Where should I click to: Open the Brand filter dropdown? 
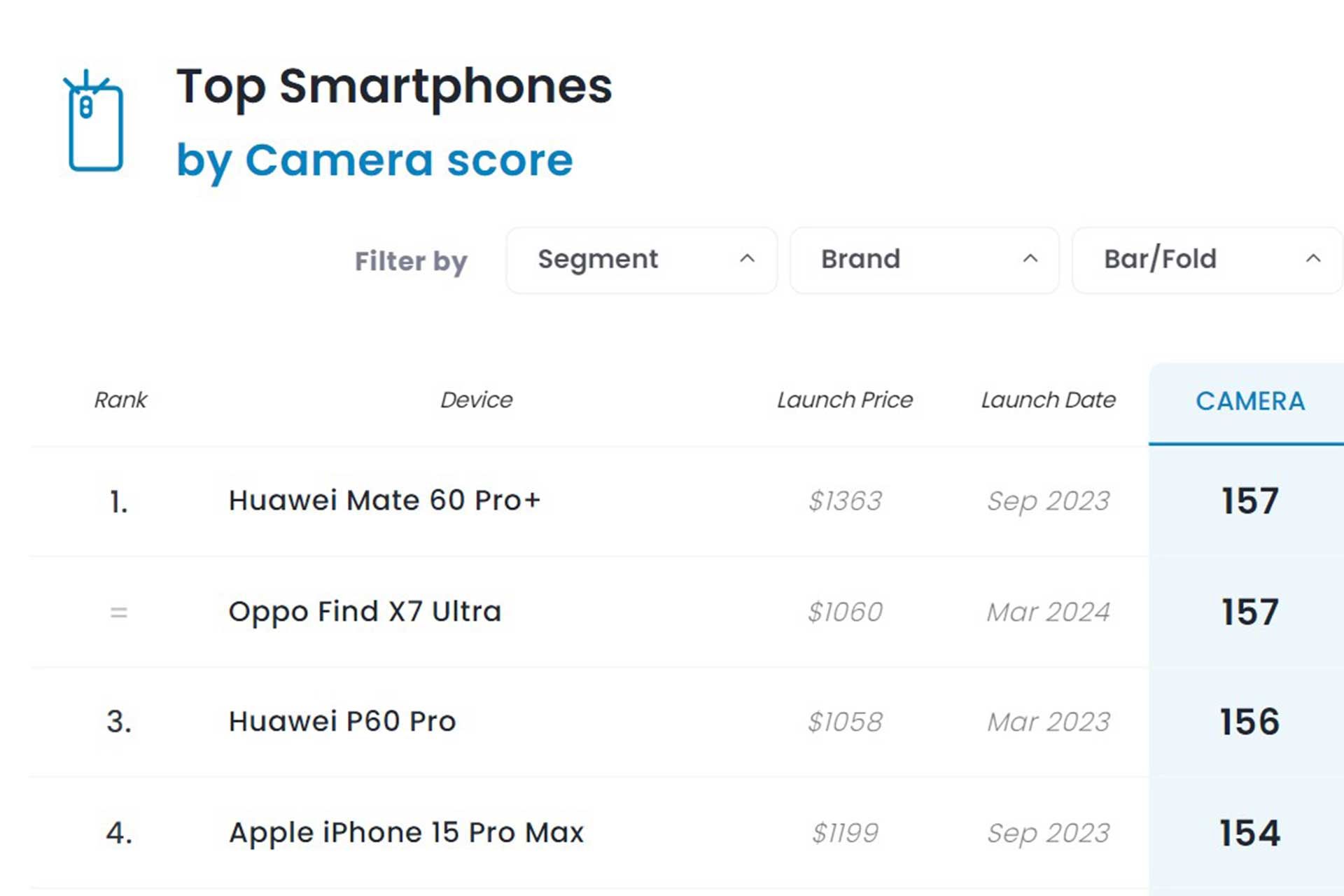(923, 260)
